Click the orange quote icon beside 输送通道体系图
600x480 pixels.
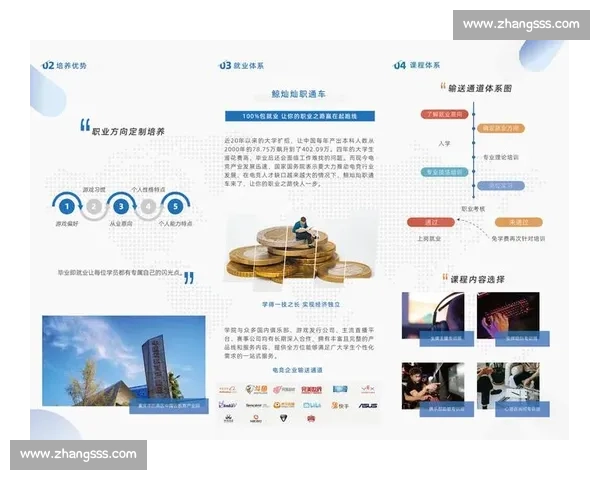pyautogui.click(x=442, y=88)
